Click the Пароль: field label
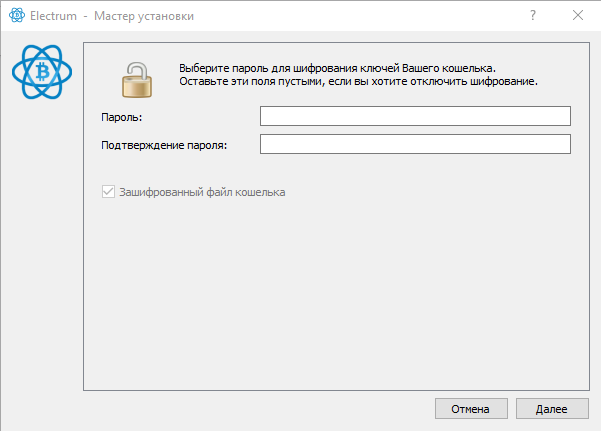 [x=123, y=118]
